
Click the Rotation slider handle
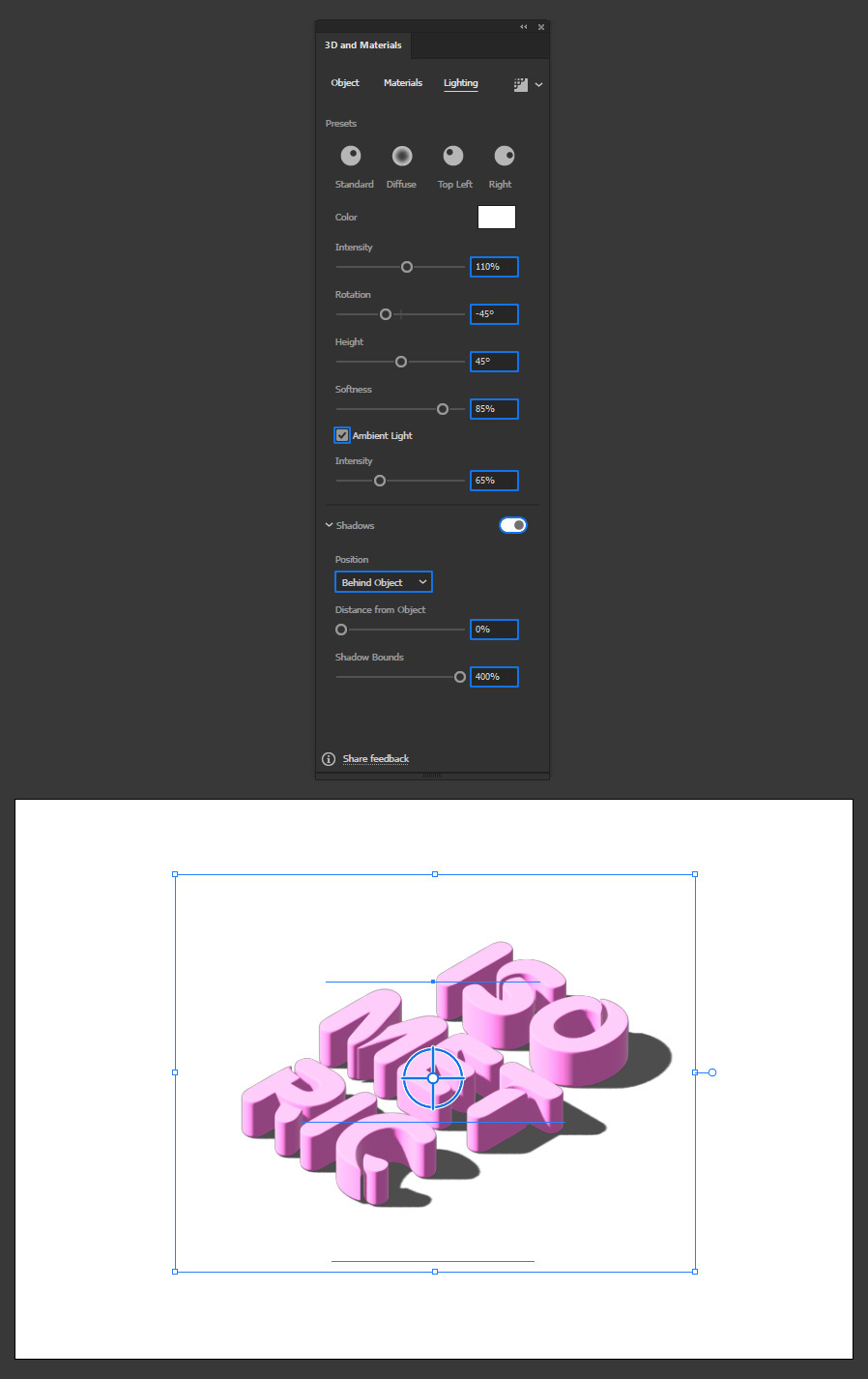pos(386,314)
